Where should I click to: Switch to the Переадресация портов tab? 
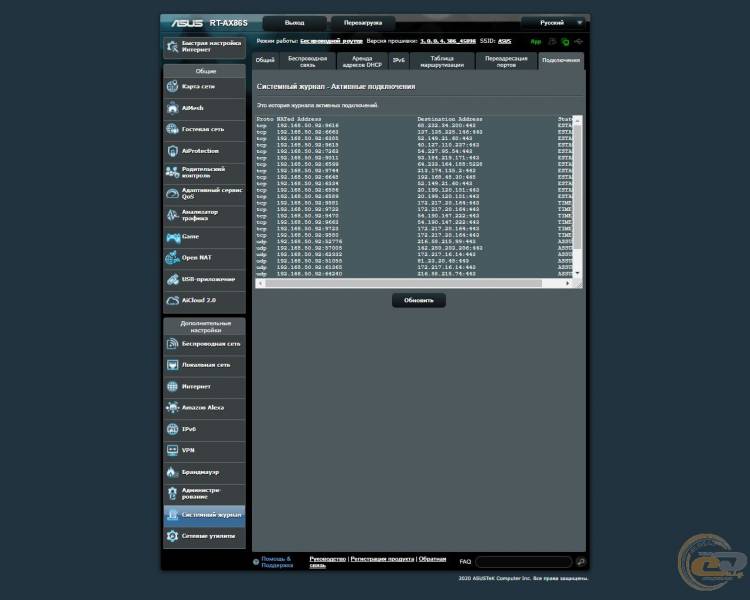tap(506, 61)
